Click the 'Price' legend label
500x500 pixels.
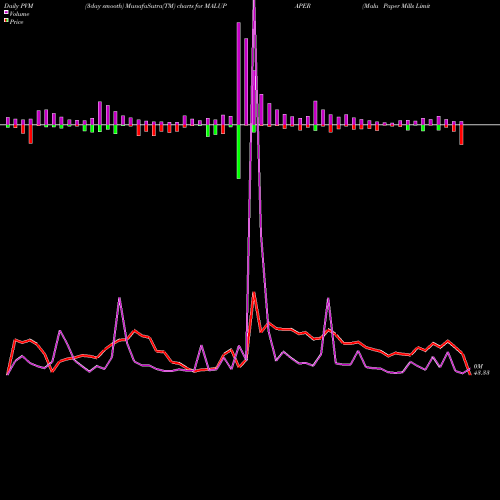point(16,22)
